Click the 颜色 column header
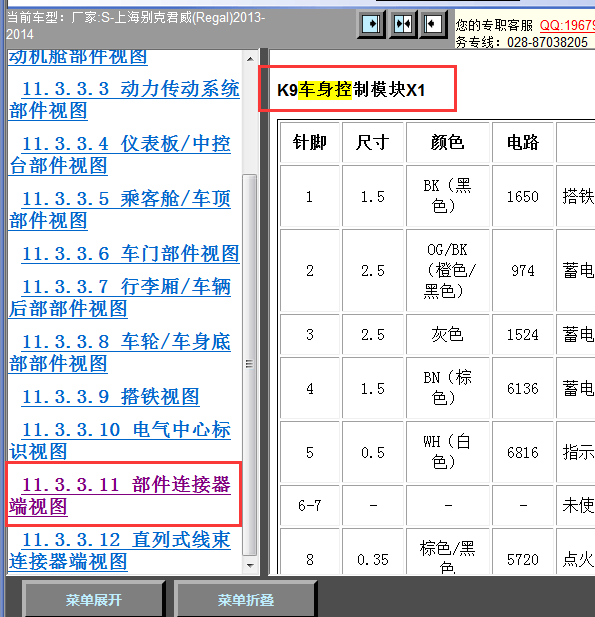This screenshot has width=595, height=617. pos(448,142)
